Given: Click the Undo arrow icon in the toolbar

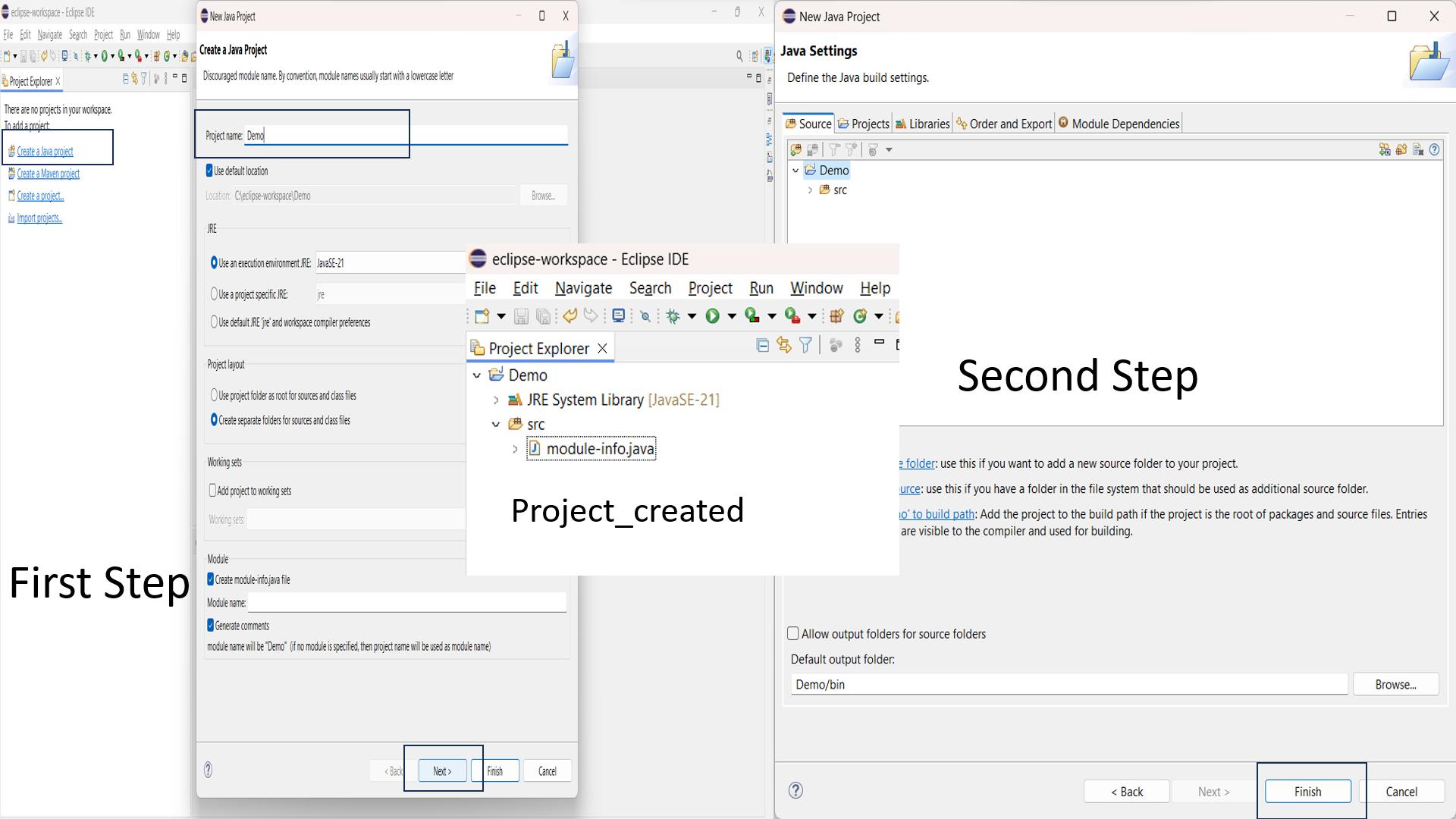Looking at the screenshot, I should click(570, 315).
